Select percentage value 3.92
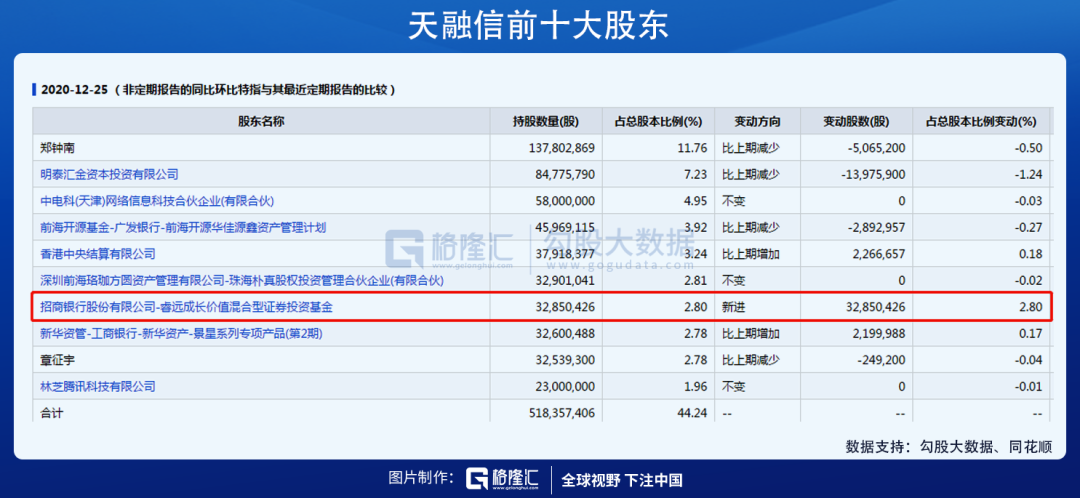 click(696, 227)
